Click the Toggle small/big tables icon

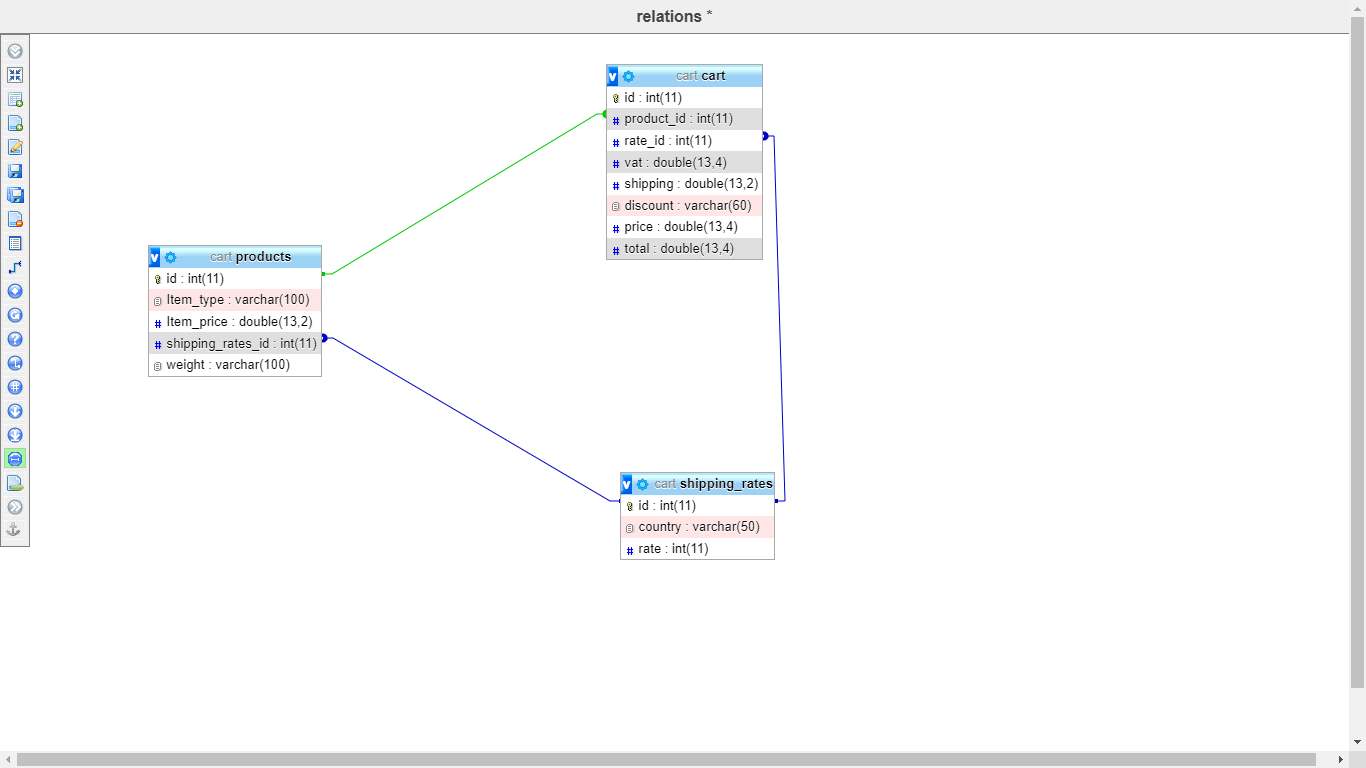(15, 435)
